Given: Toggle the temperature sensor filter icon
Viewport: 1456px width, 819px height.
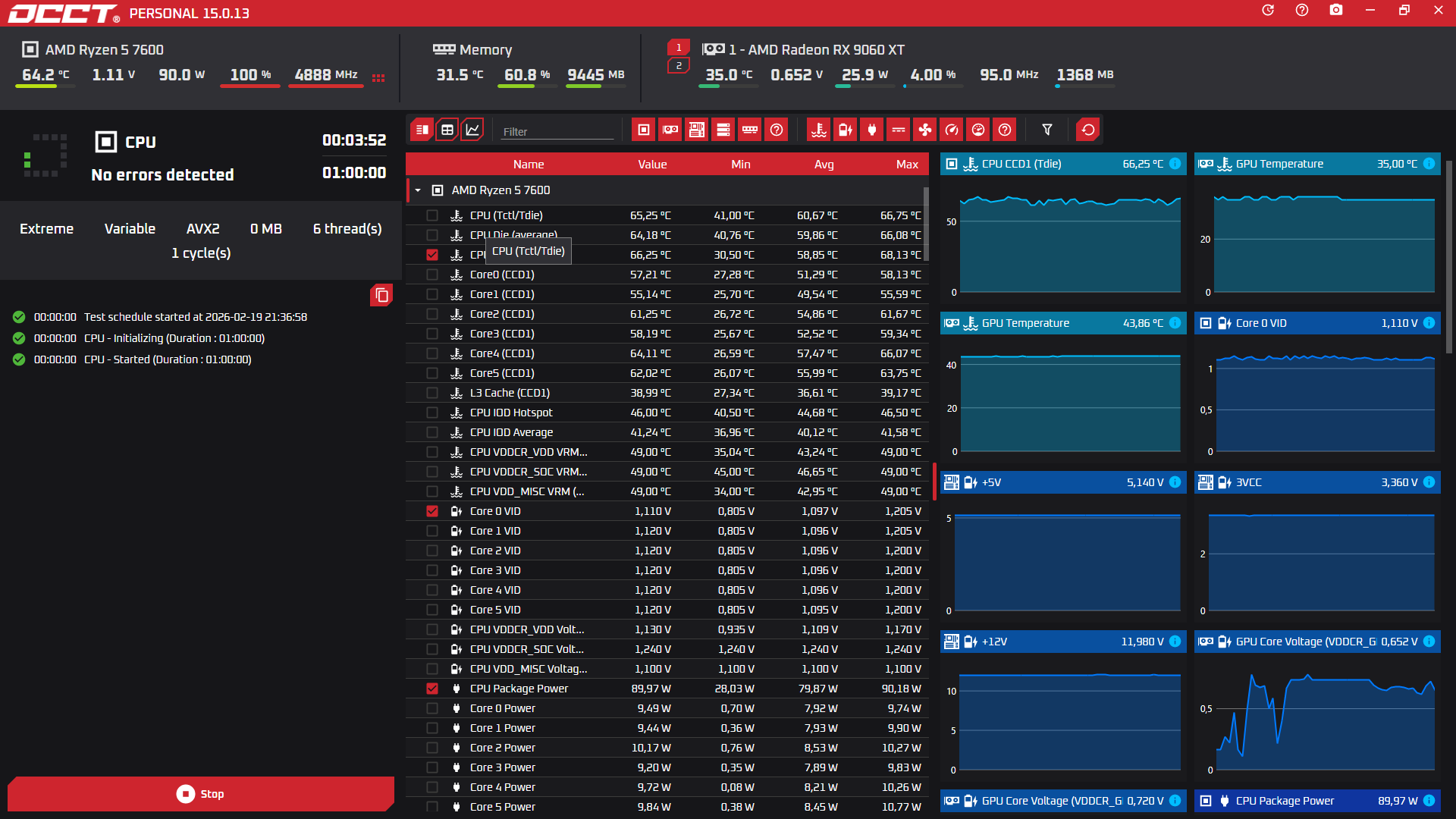Looking at the screenshot, I should [819, 130].
